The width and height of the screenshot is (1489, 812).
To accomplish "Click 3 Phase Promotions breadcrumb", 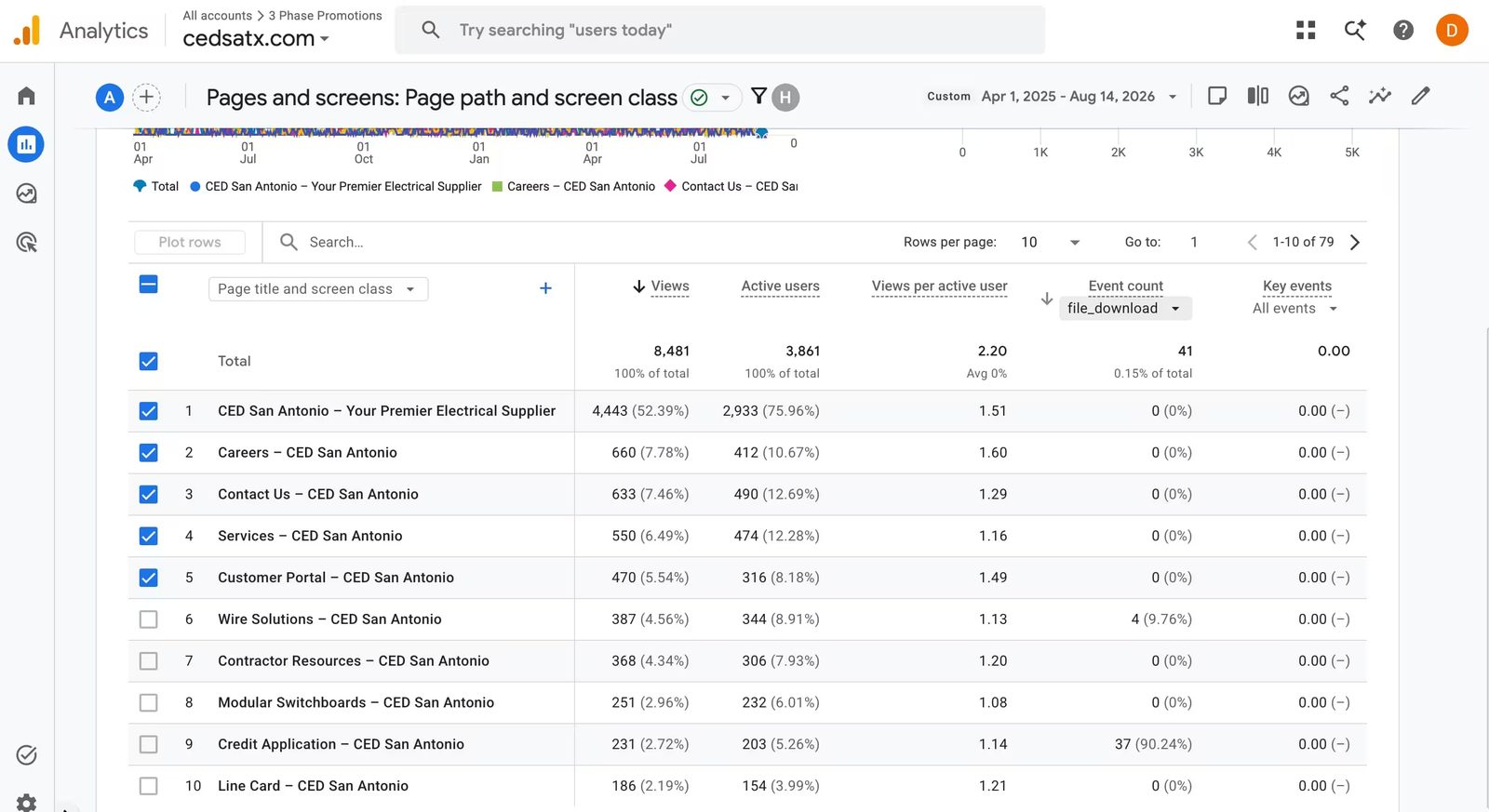I will [325, 16].
